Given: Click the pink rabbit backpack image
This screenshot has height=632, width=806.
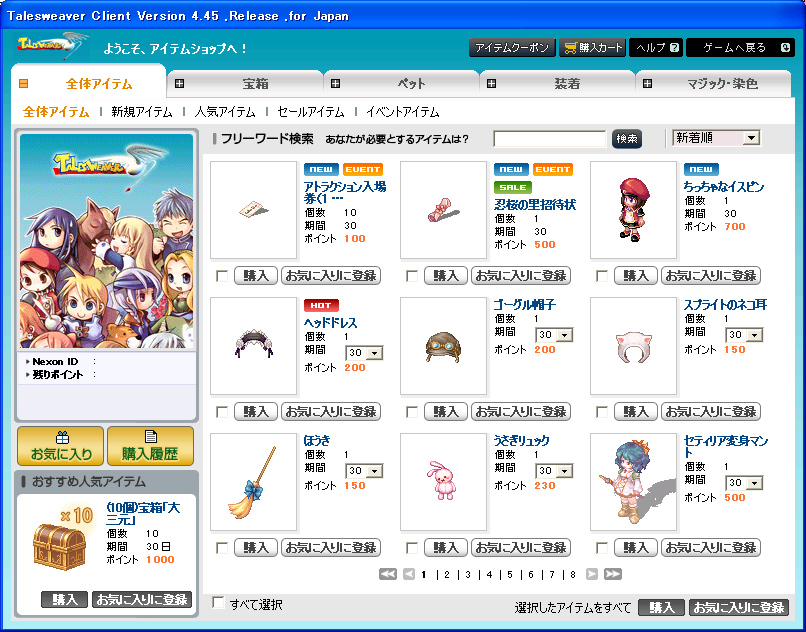Looking at the screenshot, I should tap(444, 482).
